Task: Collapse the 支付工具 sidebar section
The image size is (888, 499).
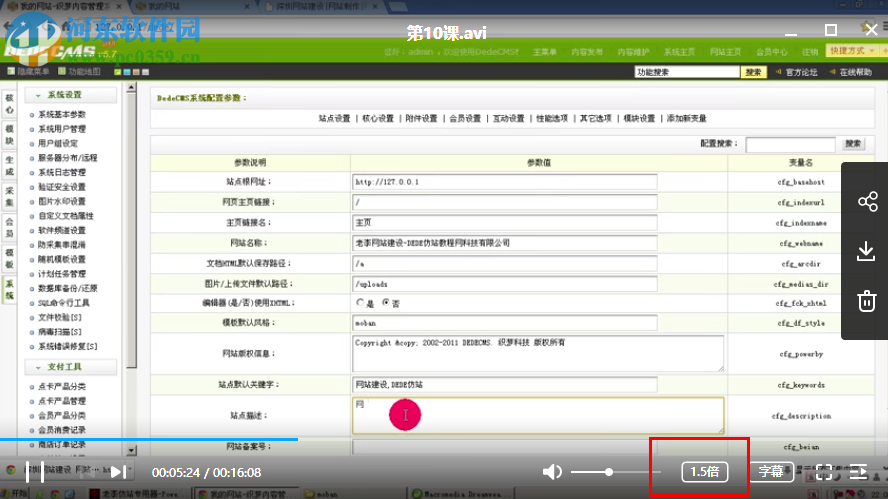Action: (71, 367)
